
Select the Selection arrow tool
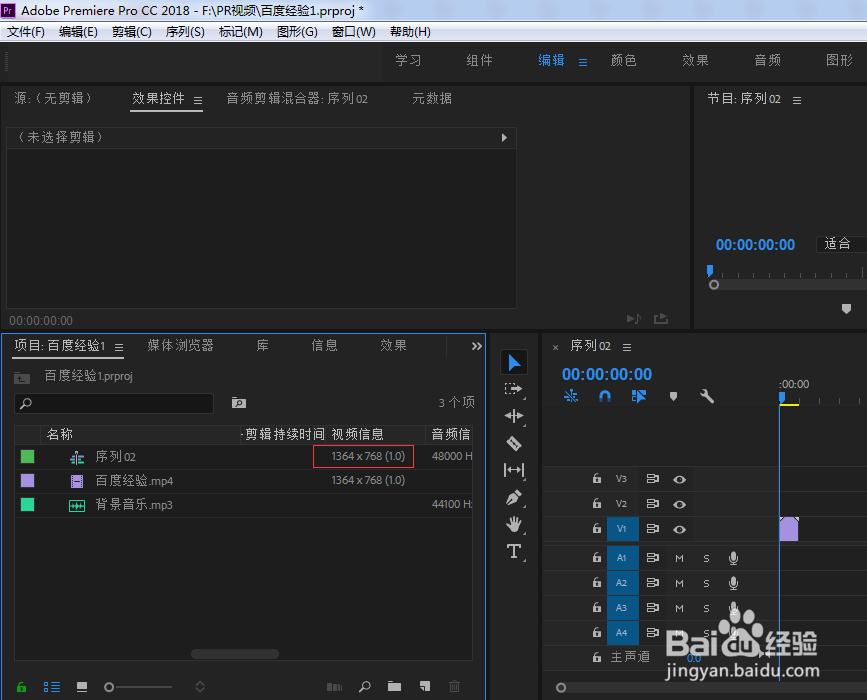(x=514, y=363)
